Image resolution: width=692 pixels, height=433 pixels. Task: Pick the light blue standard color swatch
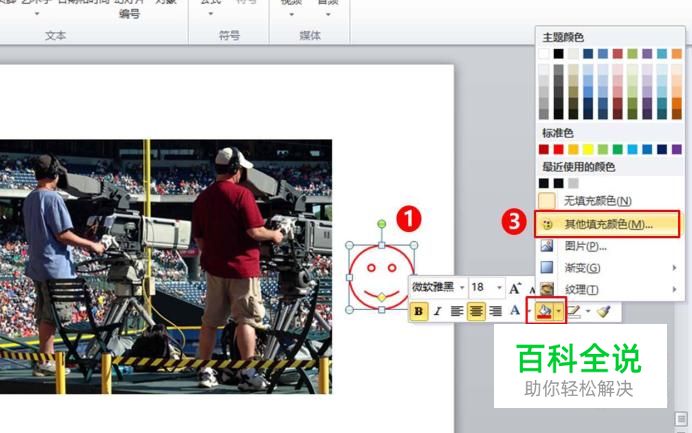pyautogui.click(x=632, y=149)
